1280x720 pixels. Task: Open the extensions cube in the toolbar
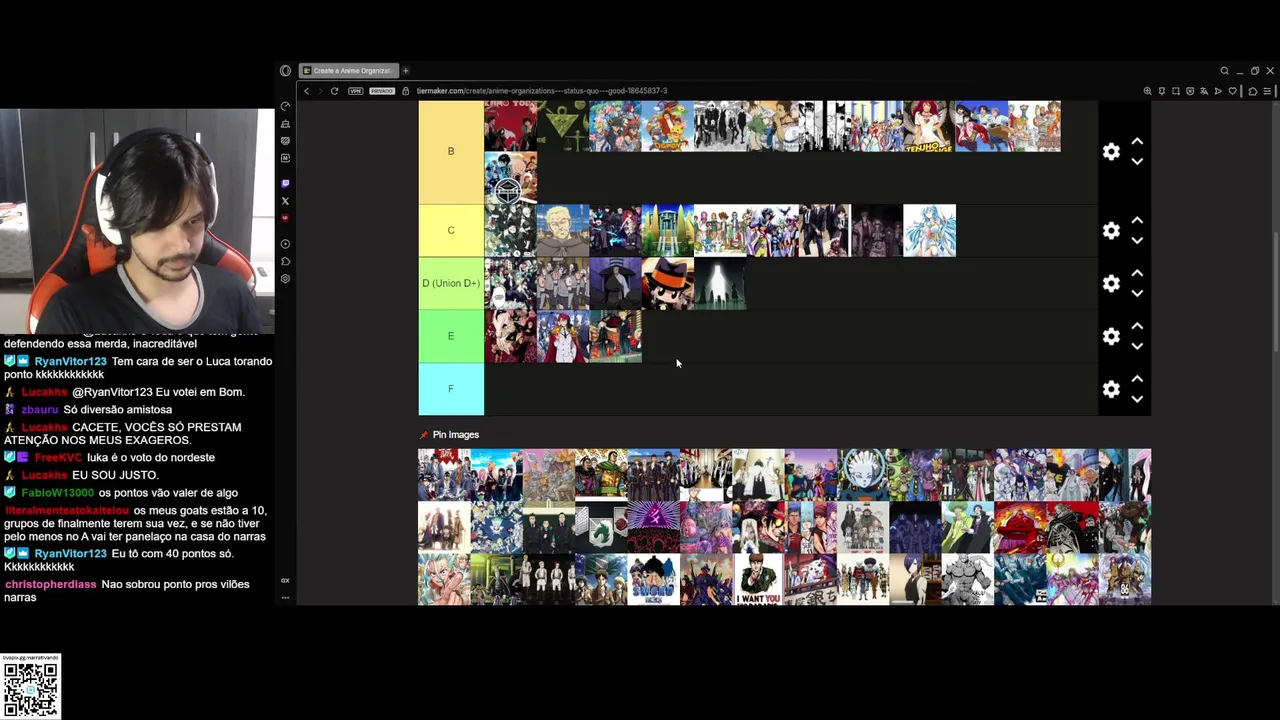1252,91
